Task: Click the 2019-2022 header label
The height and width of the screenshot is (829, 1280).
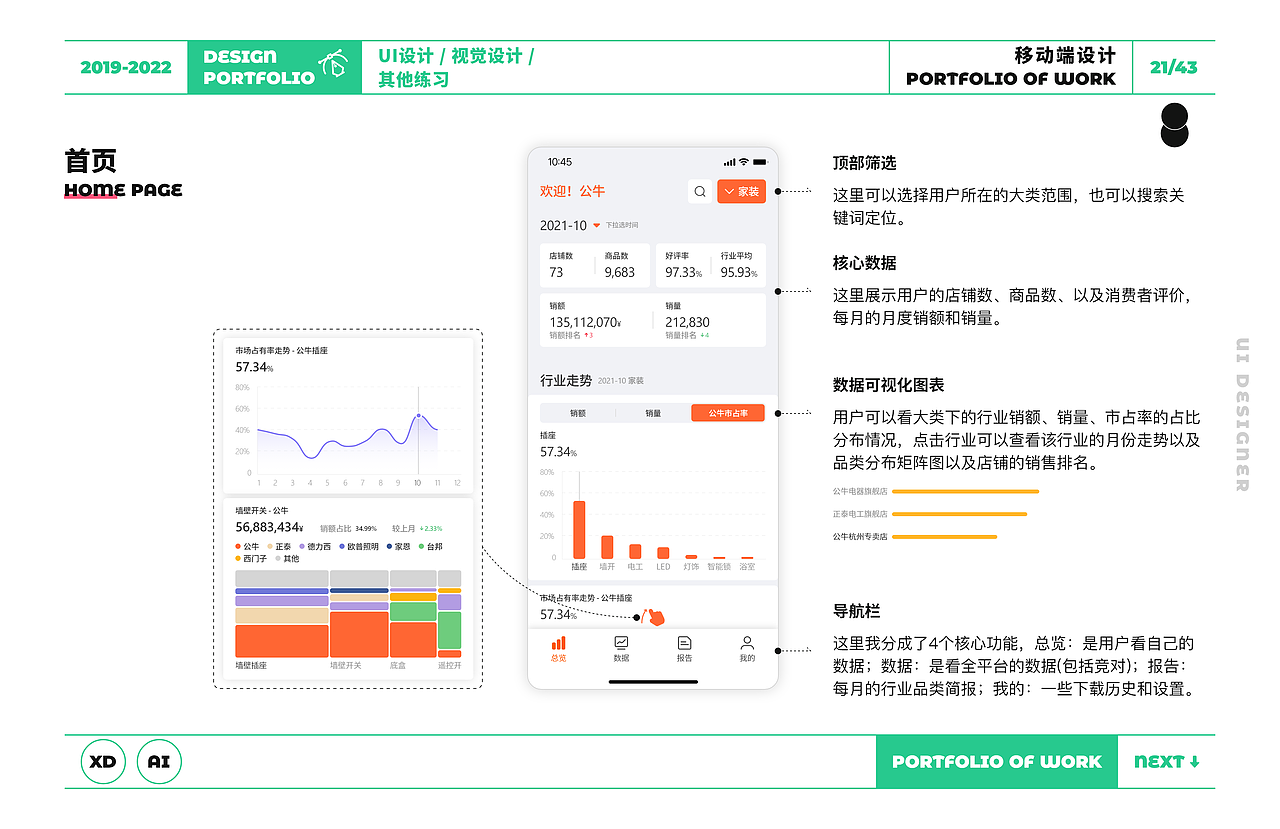Action: coord(126,68)
